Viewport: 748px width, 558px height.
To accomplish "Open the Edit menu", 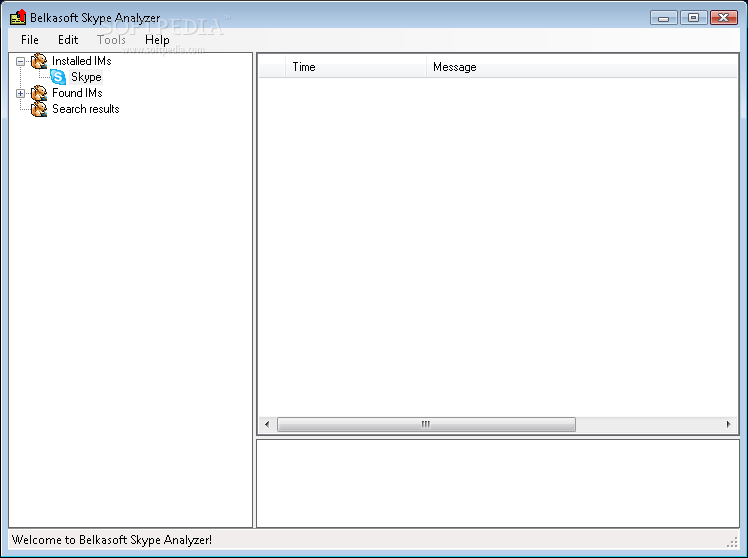I will tap(68, 40).
